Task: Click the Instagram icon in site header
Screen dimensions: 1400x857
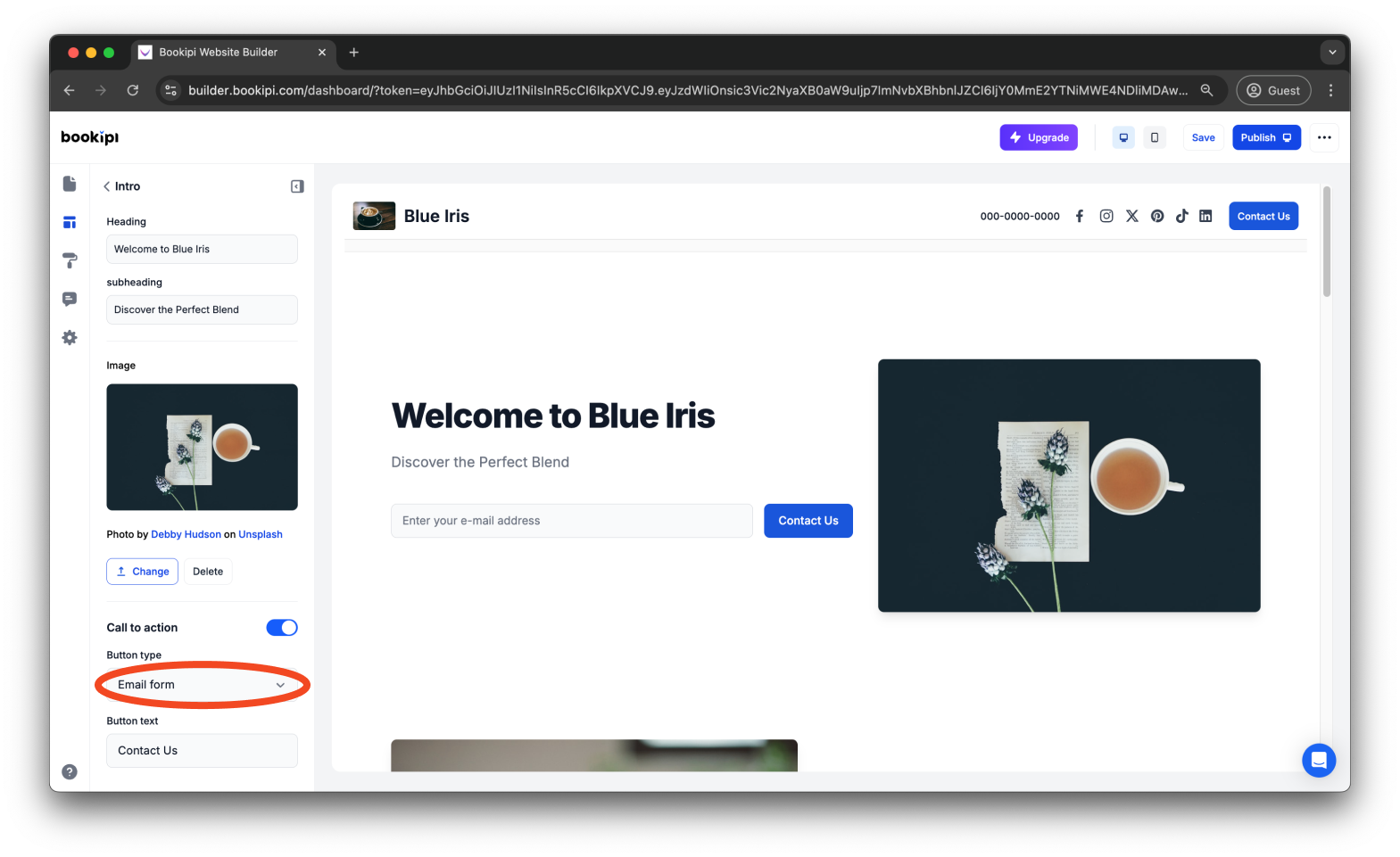Action: click(x=1106, y=216)
